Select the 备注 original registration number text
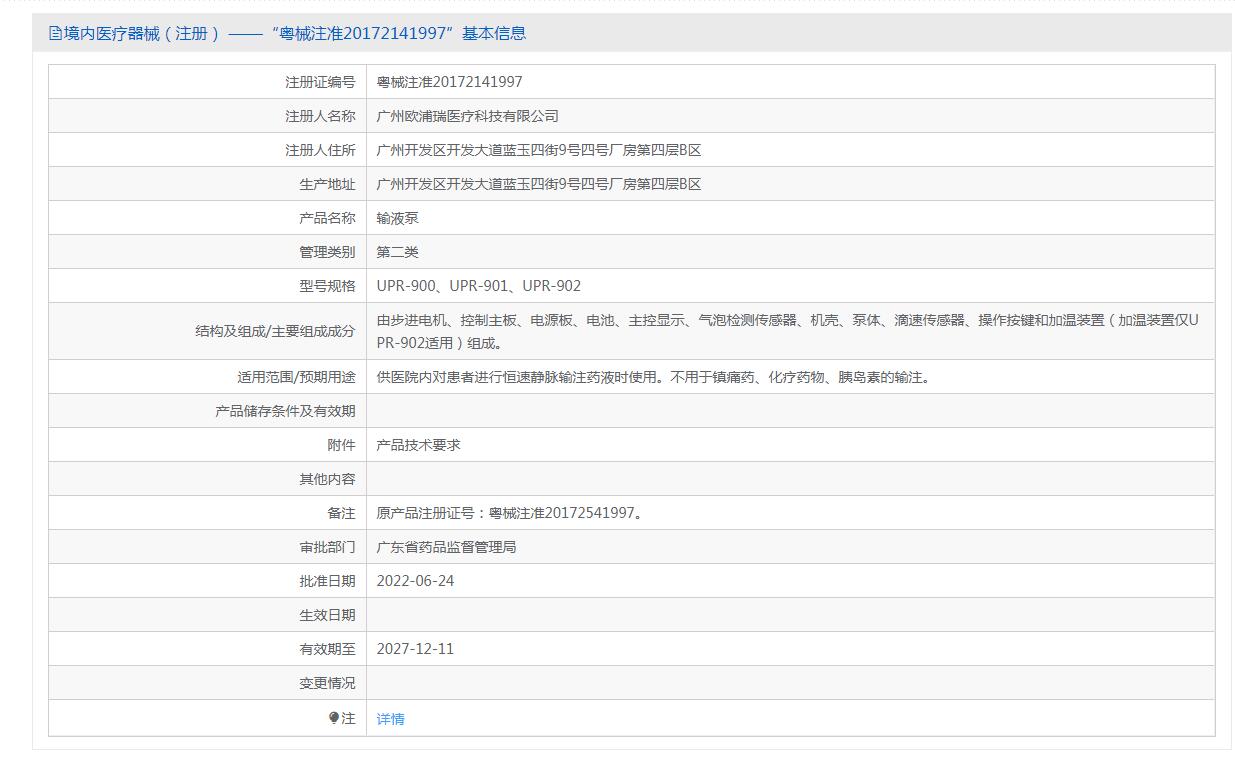The height and width of the screenshot is (760, 1235). [510, 513]
